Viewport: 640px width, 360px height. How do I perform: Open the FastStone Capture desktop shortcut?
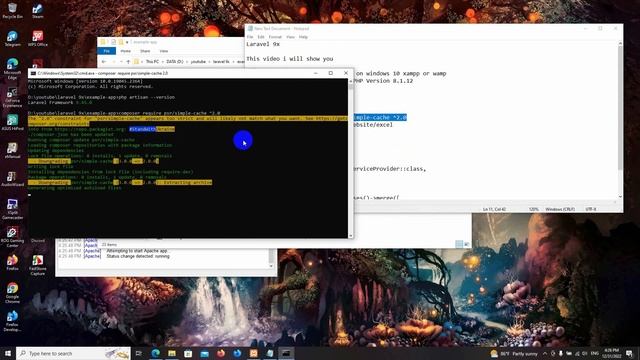38,265
